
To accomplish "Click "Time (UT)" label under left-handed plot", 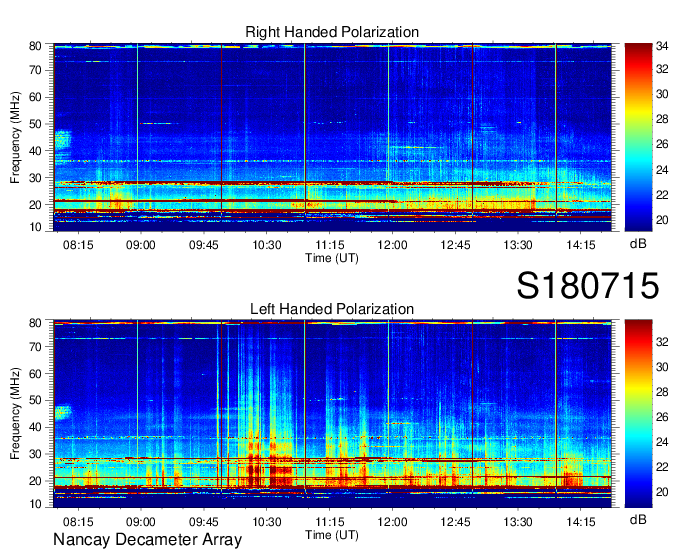I will [332, 535].
